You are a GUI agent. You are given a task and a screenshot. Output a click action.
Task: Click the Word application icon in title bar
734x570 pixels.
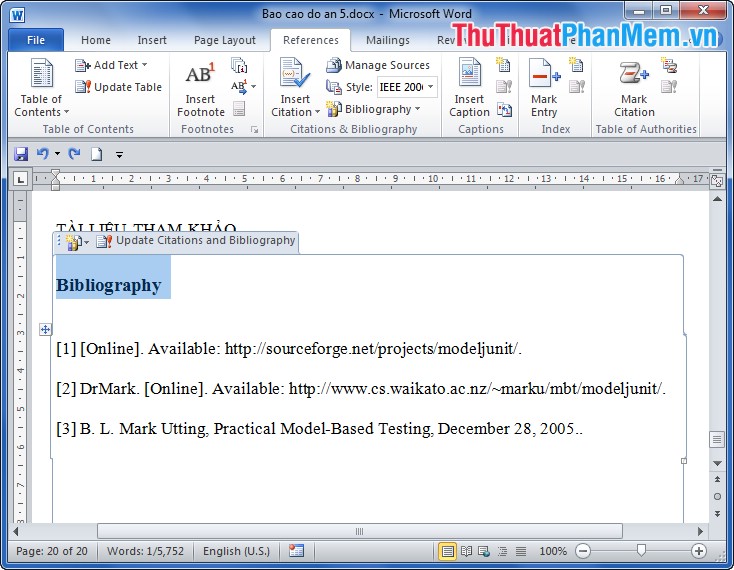(x=17, y=15)
